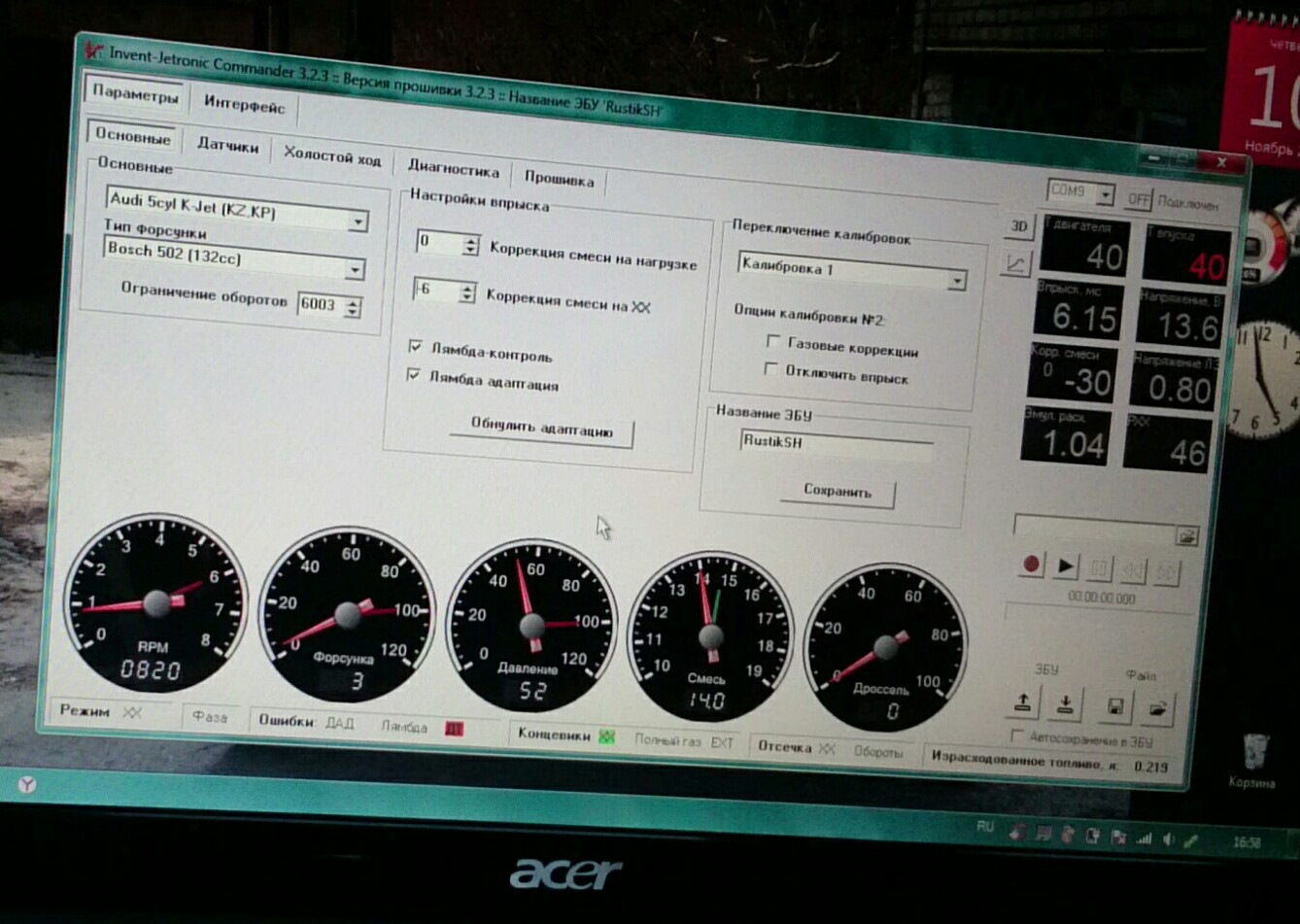Adjust Коррекция смеси на XX stepper arrows

click(x=467, y=292)
